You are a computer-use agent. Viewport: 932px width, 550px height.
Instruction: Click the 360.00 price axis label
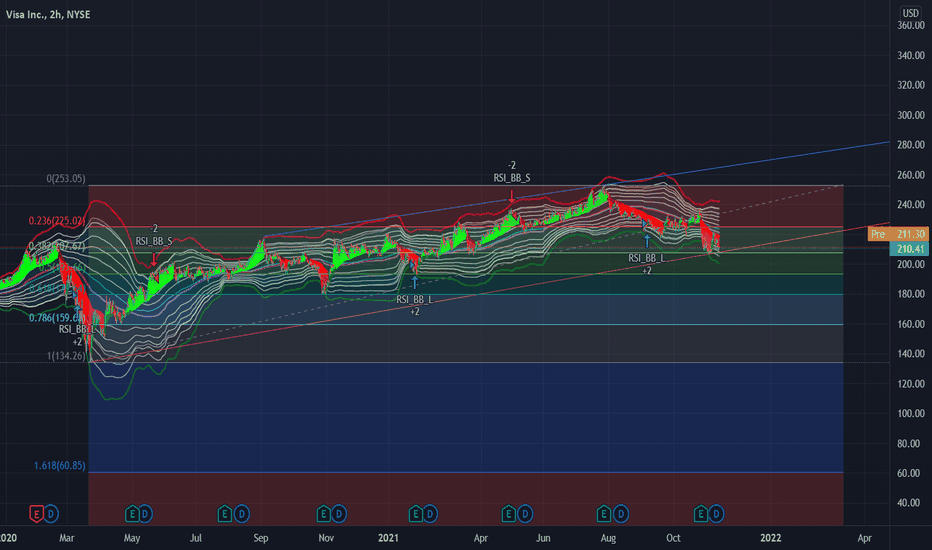point(911,26)
